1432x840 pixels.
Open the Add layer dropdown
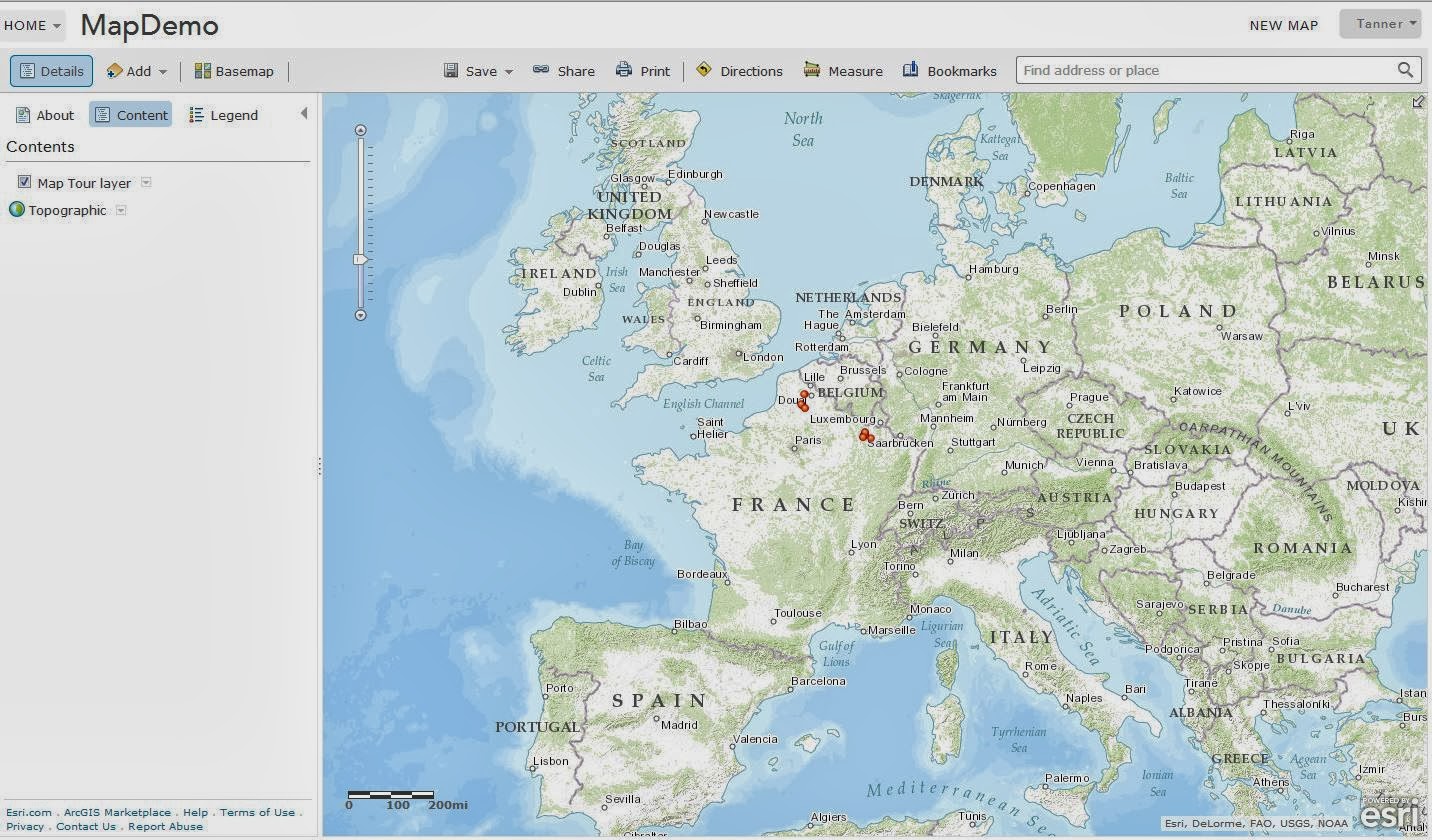(x=137, y=71)
